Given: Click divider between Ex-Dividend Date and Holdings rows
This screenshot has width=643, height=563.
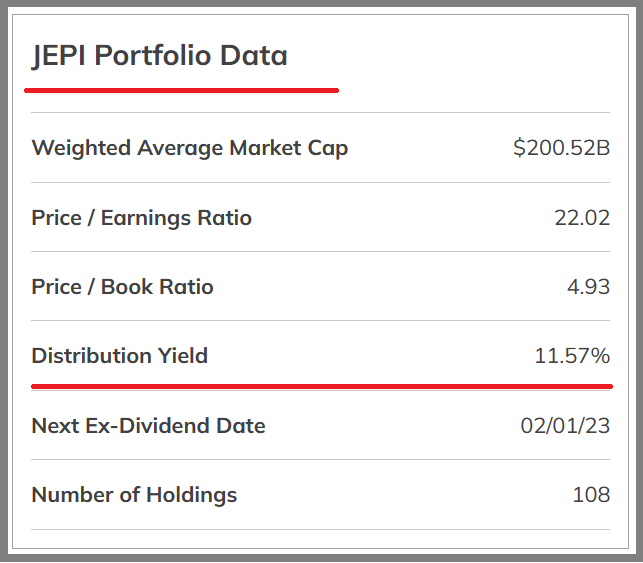Looking at the screenshot, I should click(321, 460).
